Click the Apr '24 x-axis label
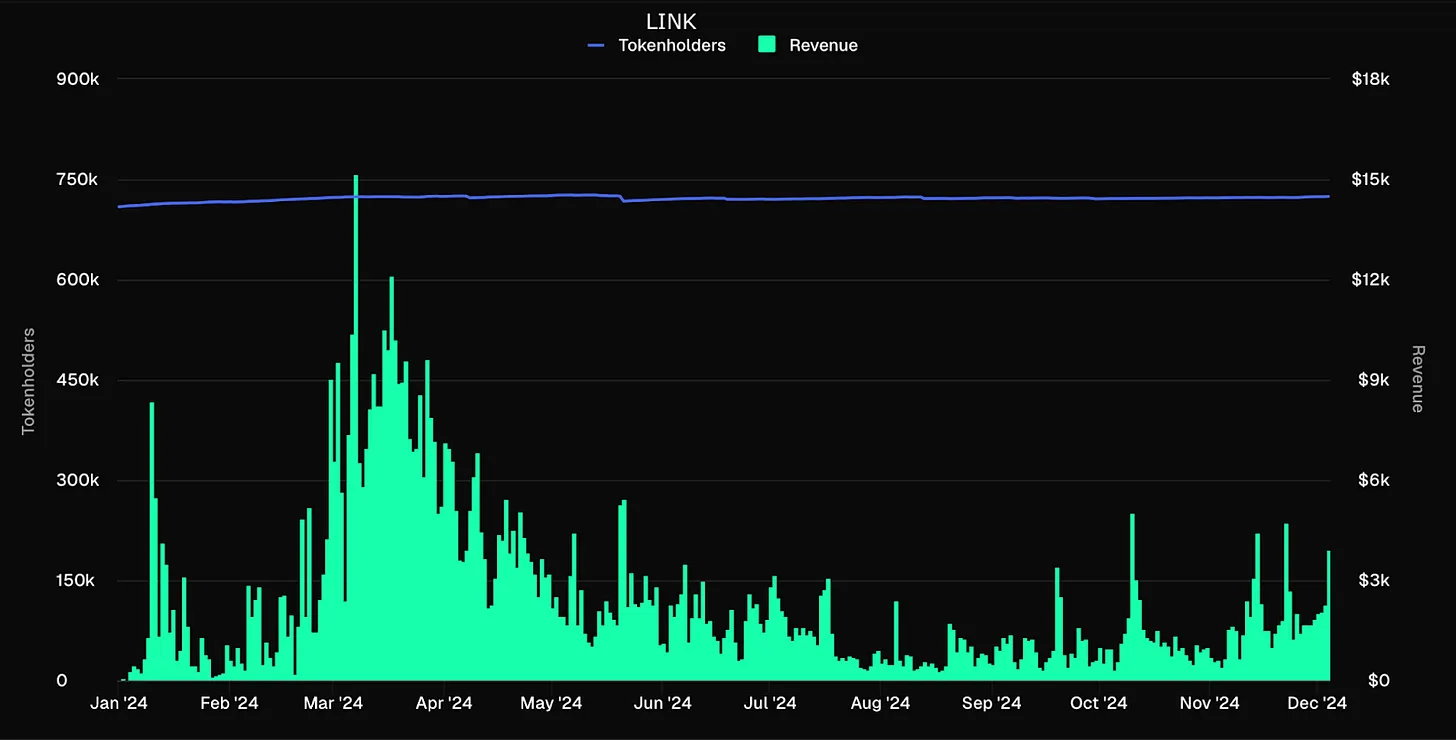The width and height of the screenshot is (1456, 740). (443, 704)
